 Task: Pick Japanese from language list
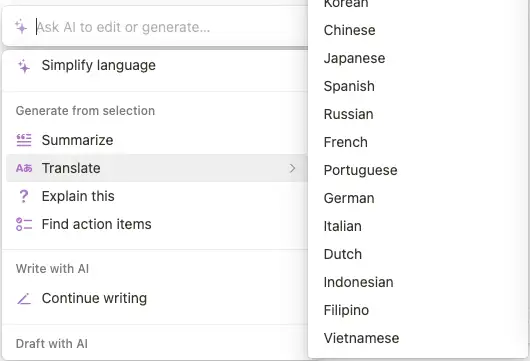354,58
